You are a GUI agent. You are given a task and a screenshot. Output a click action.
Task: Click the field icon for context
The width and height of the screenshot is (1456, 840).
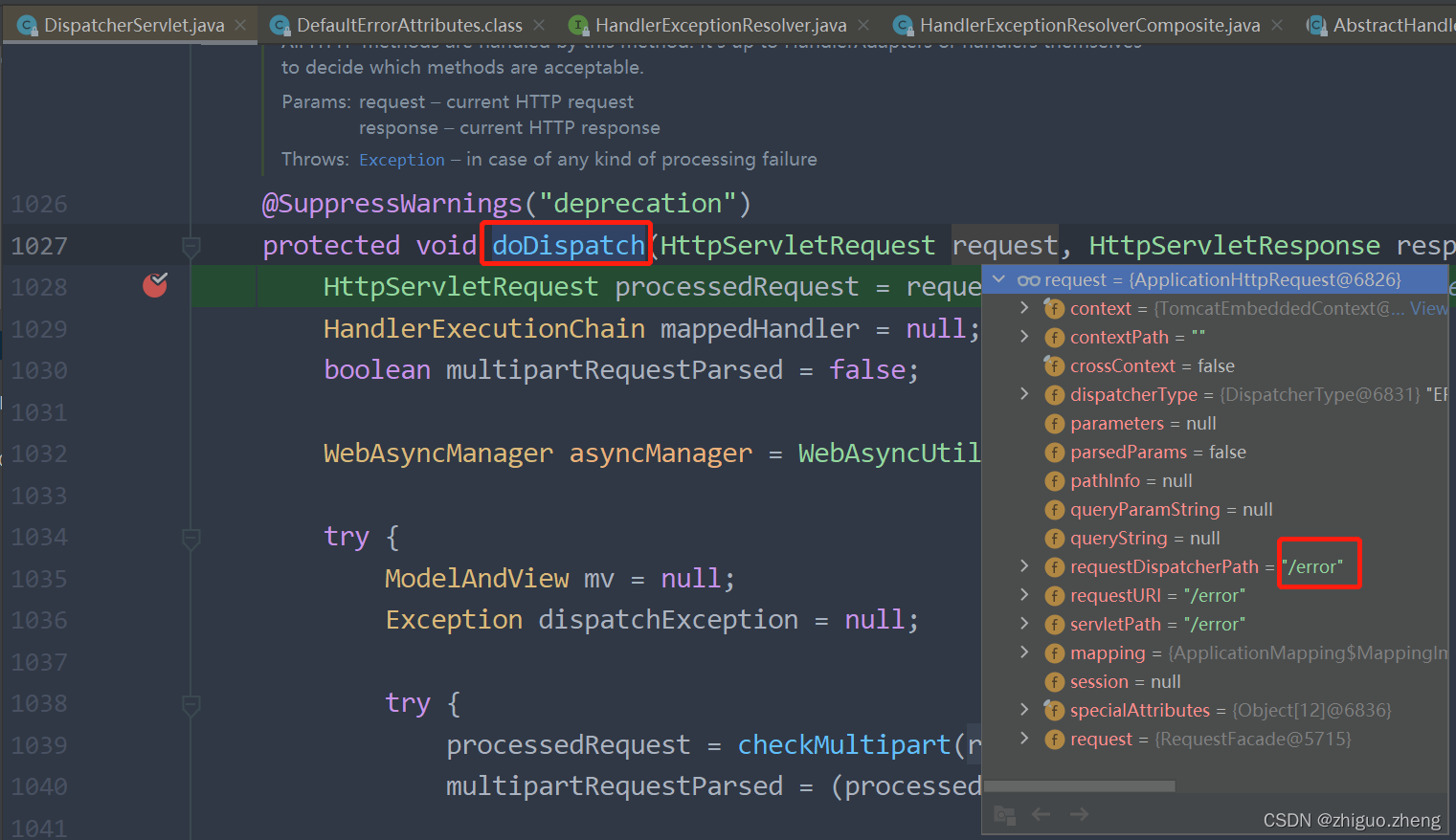(x=1054, y=309)
